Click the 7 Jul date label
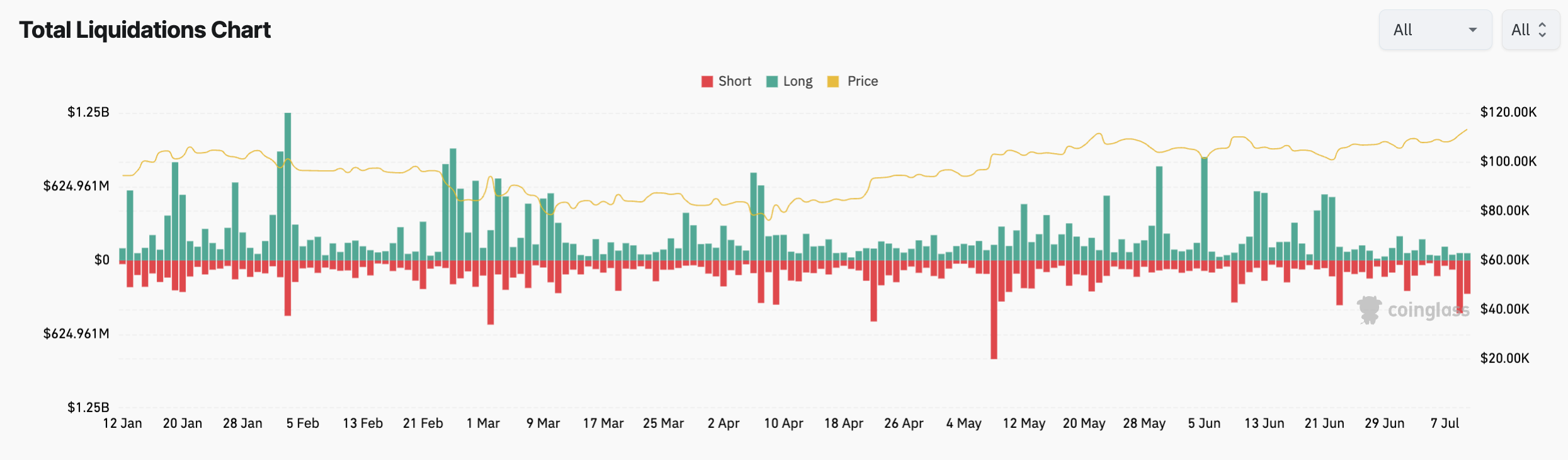This screenshot has height=460, width=1568. (x=1445, y=423)
